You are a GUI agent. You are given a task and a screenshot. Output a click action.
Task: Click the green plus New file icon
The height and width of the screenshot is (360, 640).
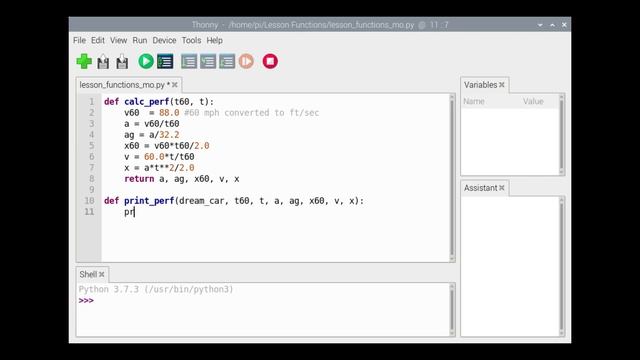click(84, 62)
